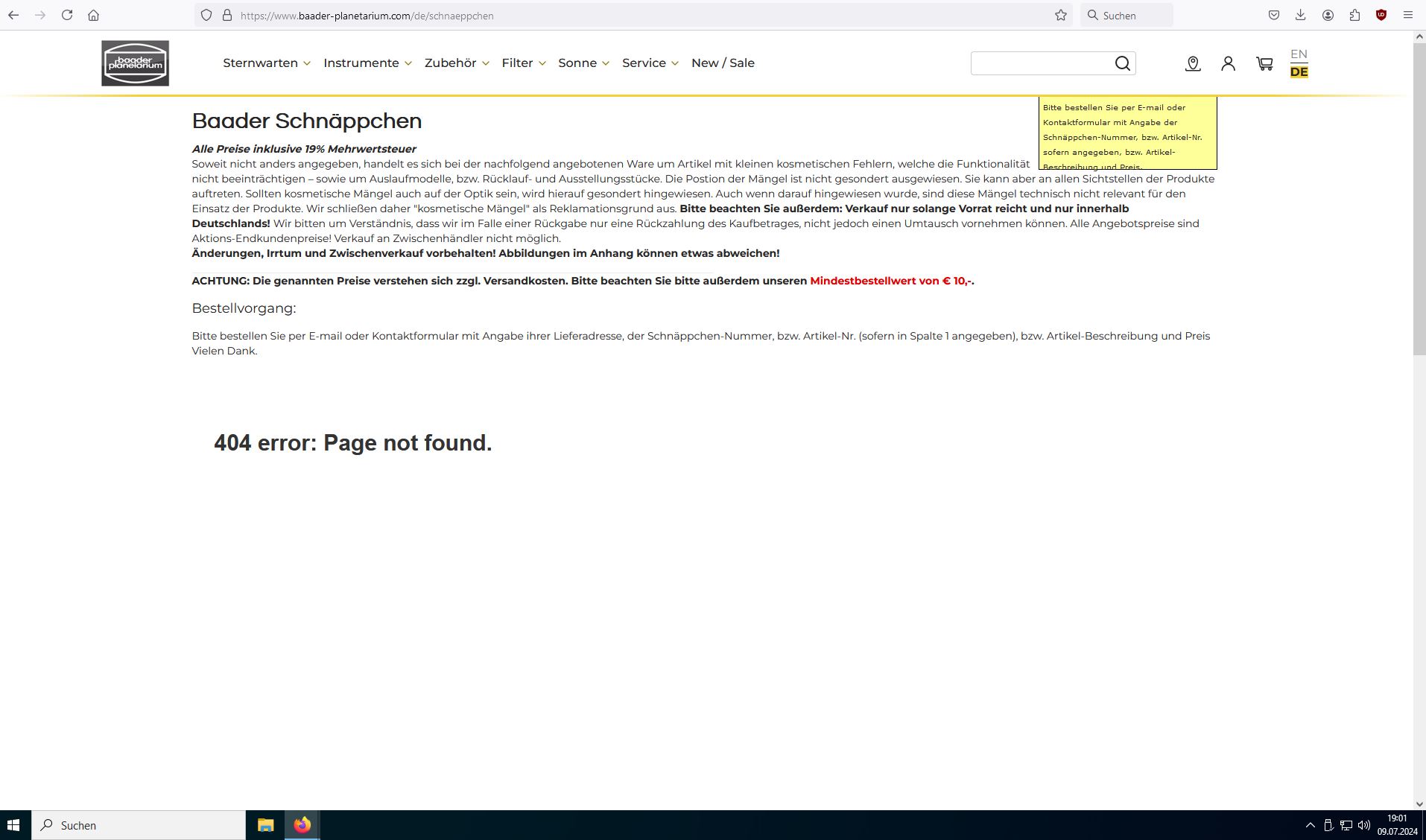This screenshot has height=840, width=1426.
Task: Open the Pocket save icon
Action: tap(1274, 15)
